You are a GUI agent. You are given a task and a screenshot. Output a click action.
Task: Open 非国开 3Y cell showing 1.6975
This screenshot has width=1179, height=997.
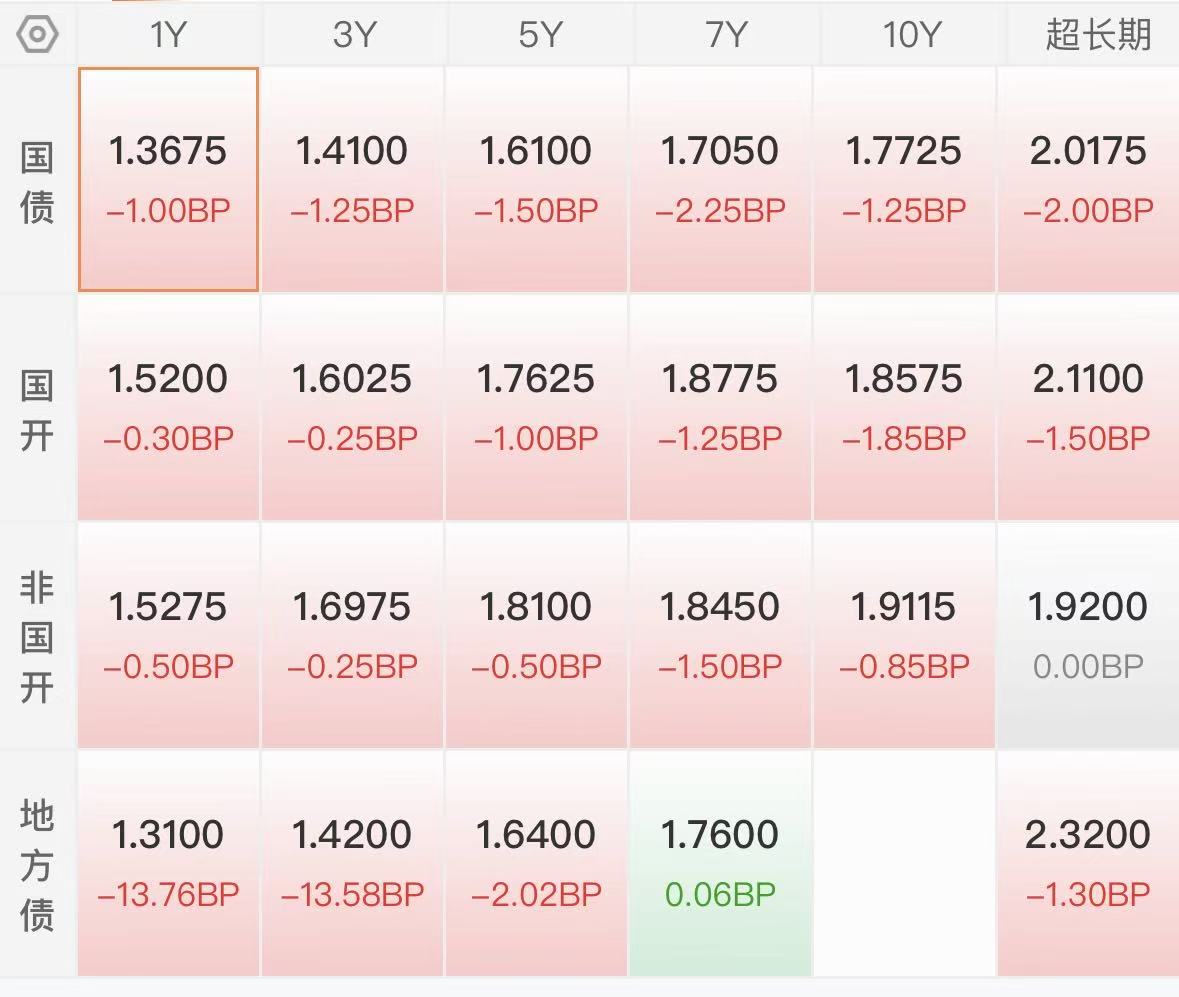[x=352, y=635]
